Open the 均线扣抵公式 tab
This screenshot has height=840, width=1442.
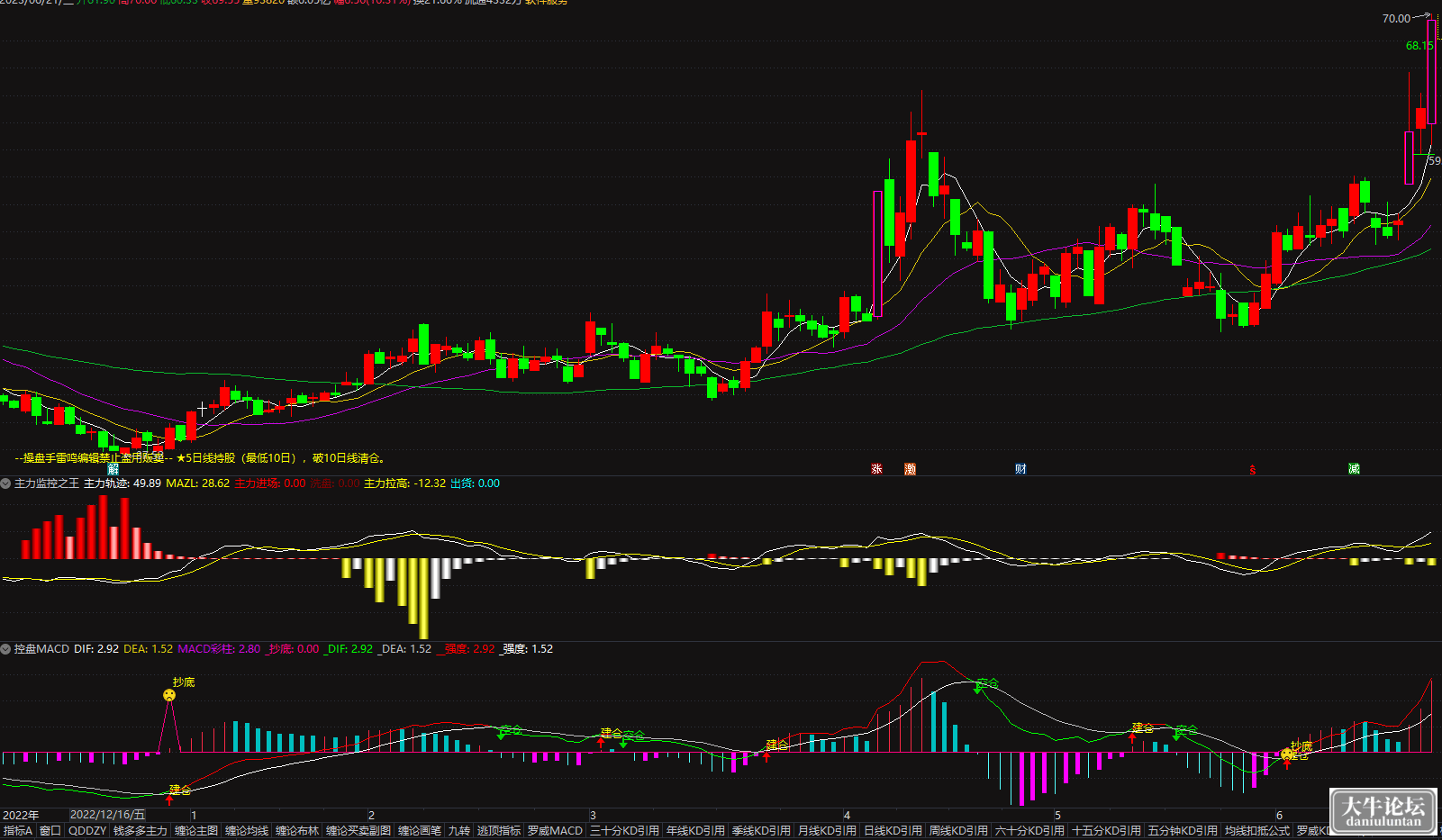pyautogui.click(x=1257, y=831)
